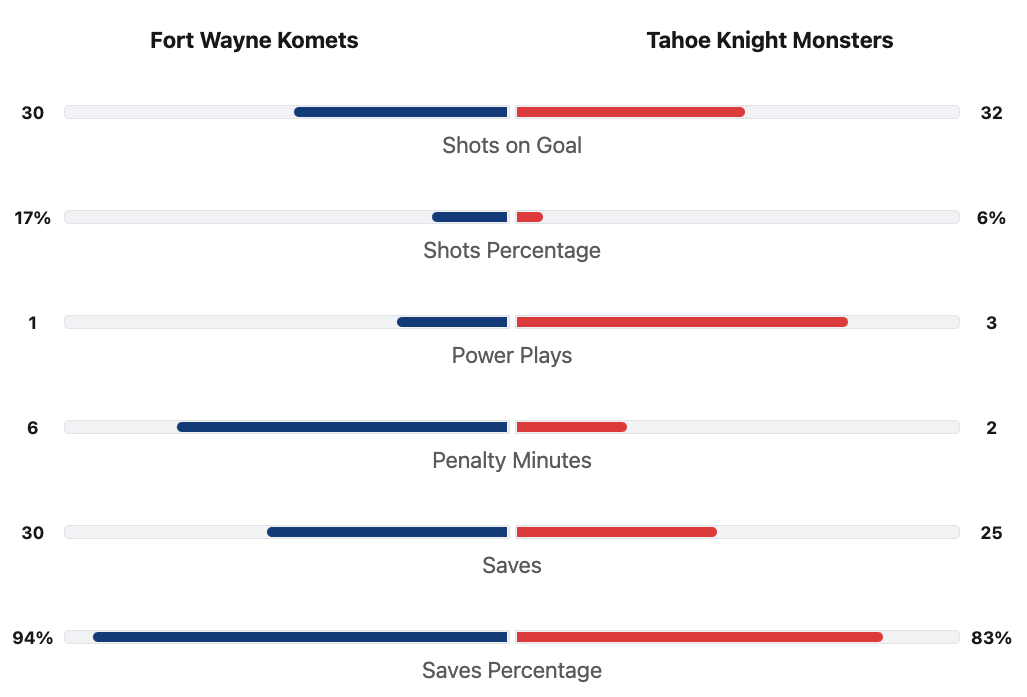Select the Shots on Goal label
The height and width of the screenshot is (697, 1027).
click(512, 145)
